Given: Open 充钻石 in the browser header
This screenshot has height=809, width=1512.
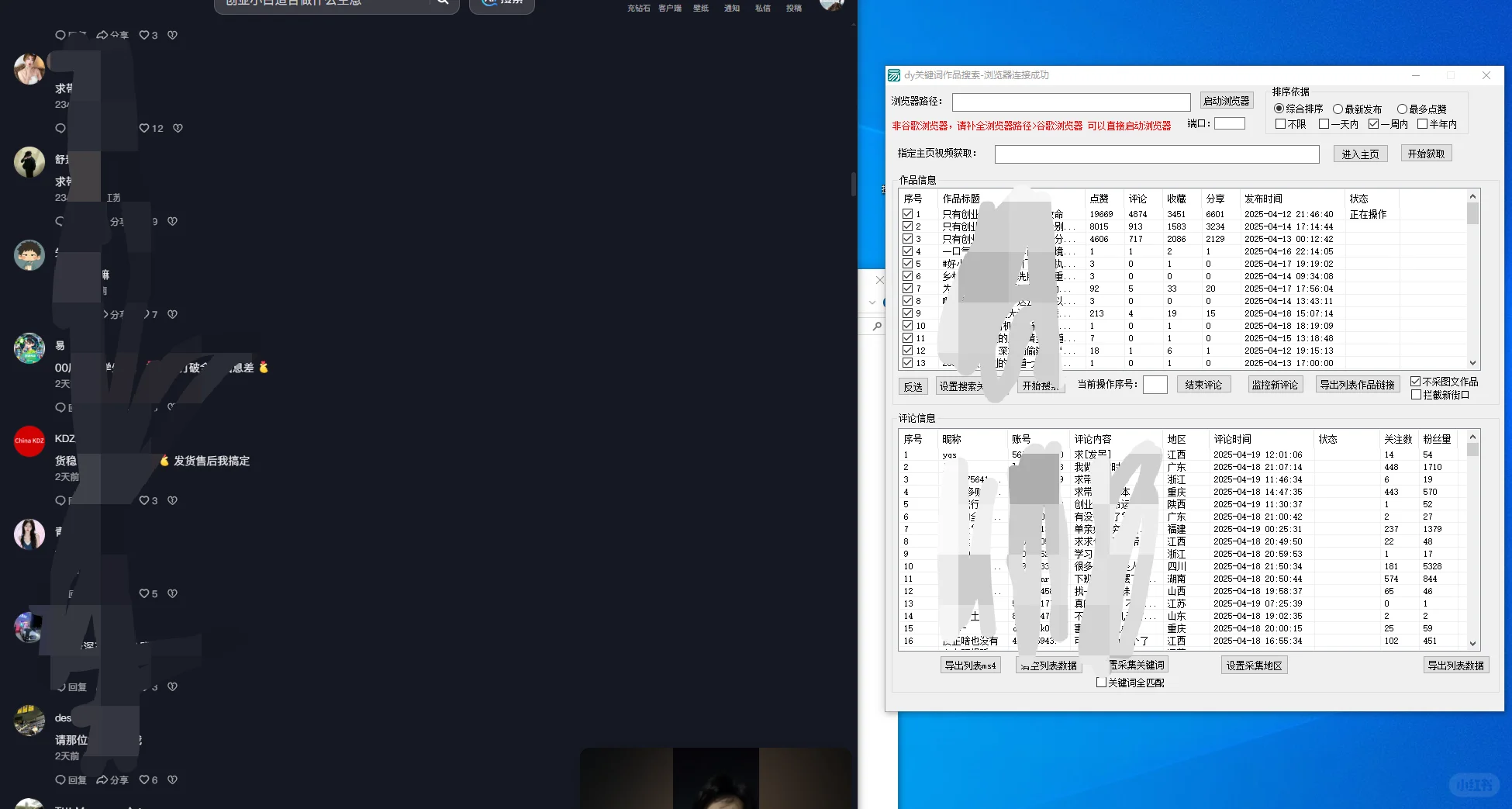Looking at the screenshot, I should coord(639,8).
